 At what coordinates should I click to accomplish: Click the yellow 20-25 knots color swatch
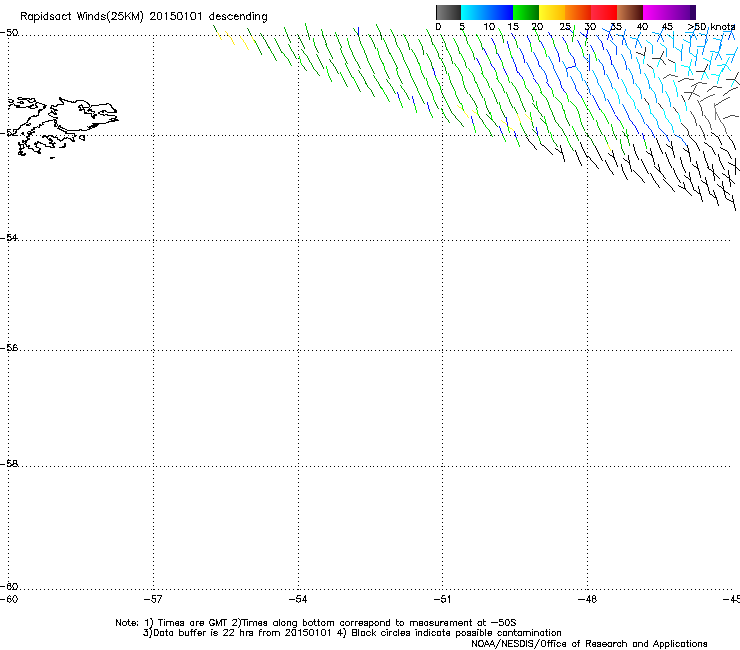(x=552, y=12)
